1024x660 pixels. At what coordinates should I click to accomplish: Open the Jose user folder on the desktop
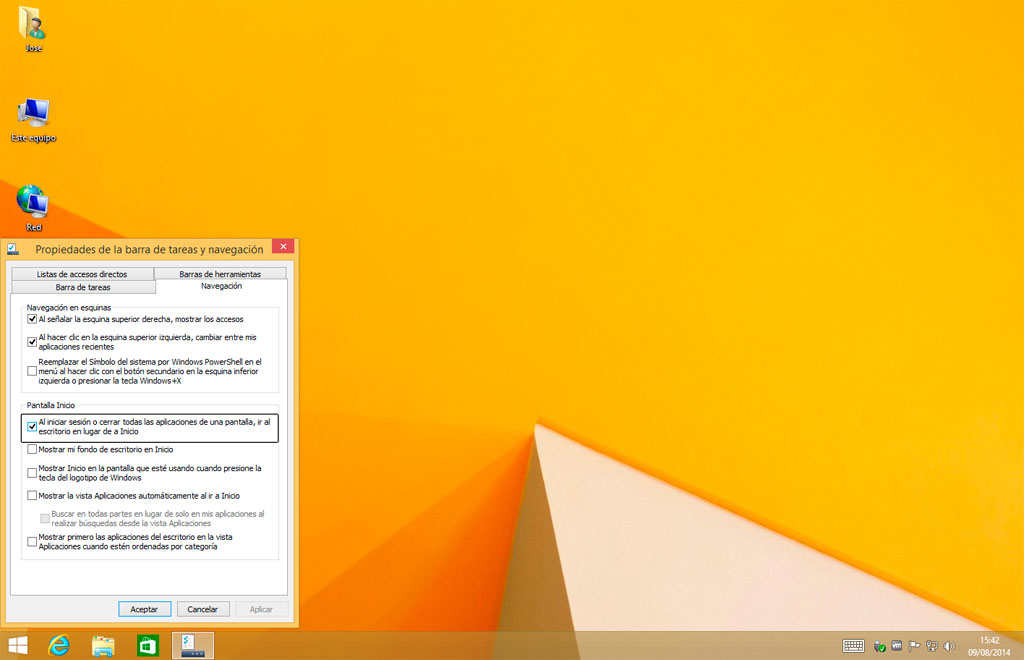coord(32,28)
